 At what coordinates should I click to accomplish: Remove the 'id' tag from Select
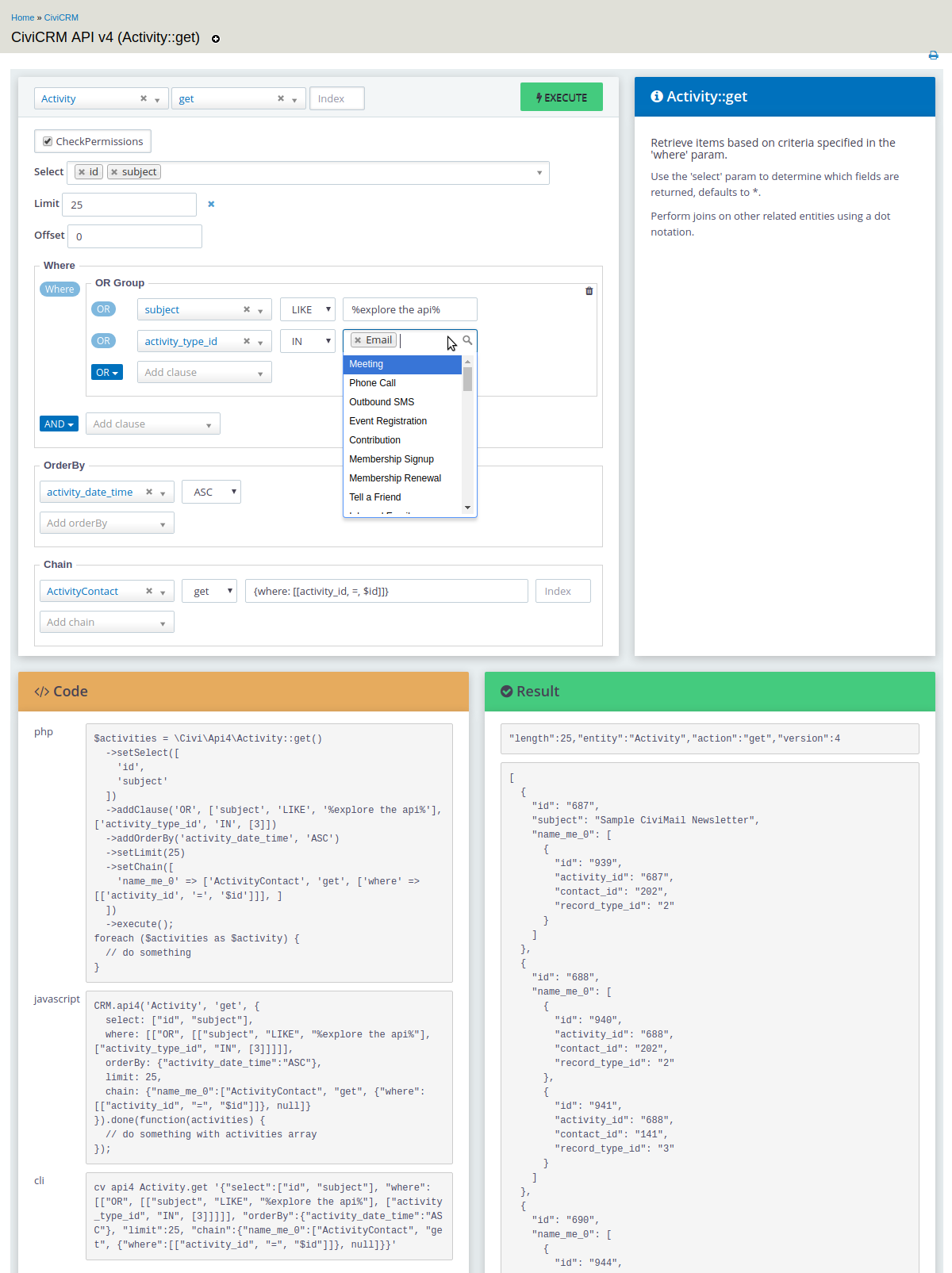(x=82, y=172)
